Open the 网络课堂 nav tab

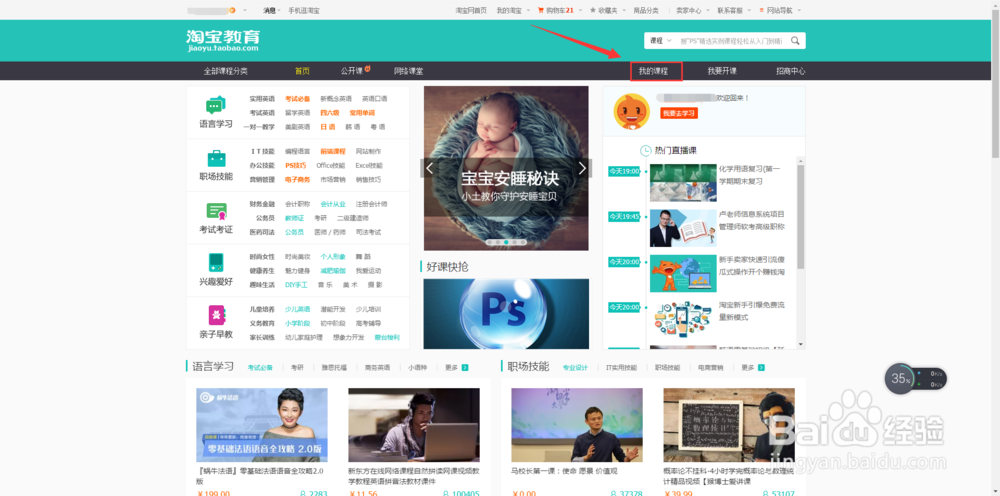(x=408, y=71)
